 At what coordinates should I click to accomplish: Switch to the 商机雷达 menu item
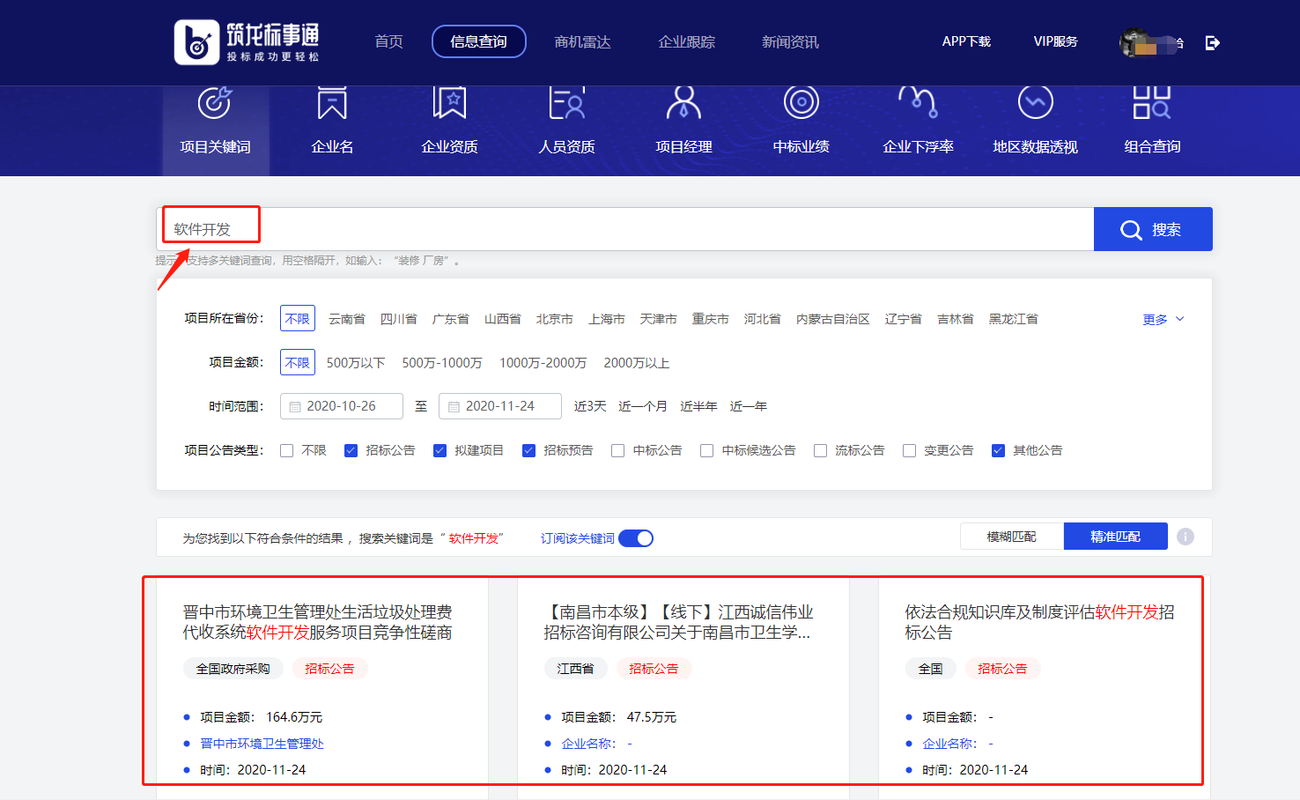click(583, 42)
